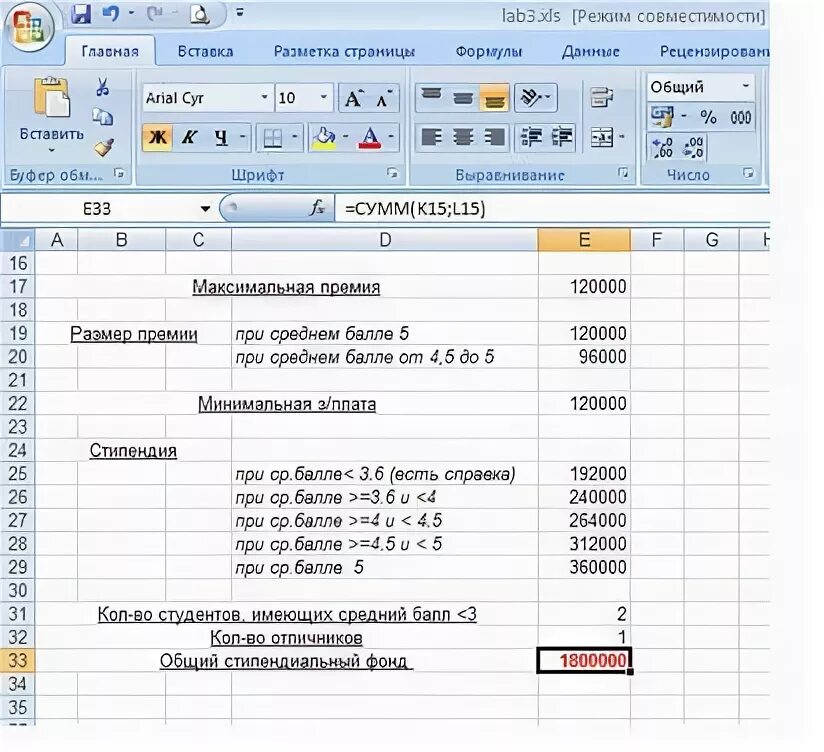
Task: Open underline style dropdown arrow
Action: [243, 137]
